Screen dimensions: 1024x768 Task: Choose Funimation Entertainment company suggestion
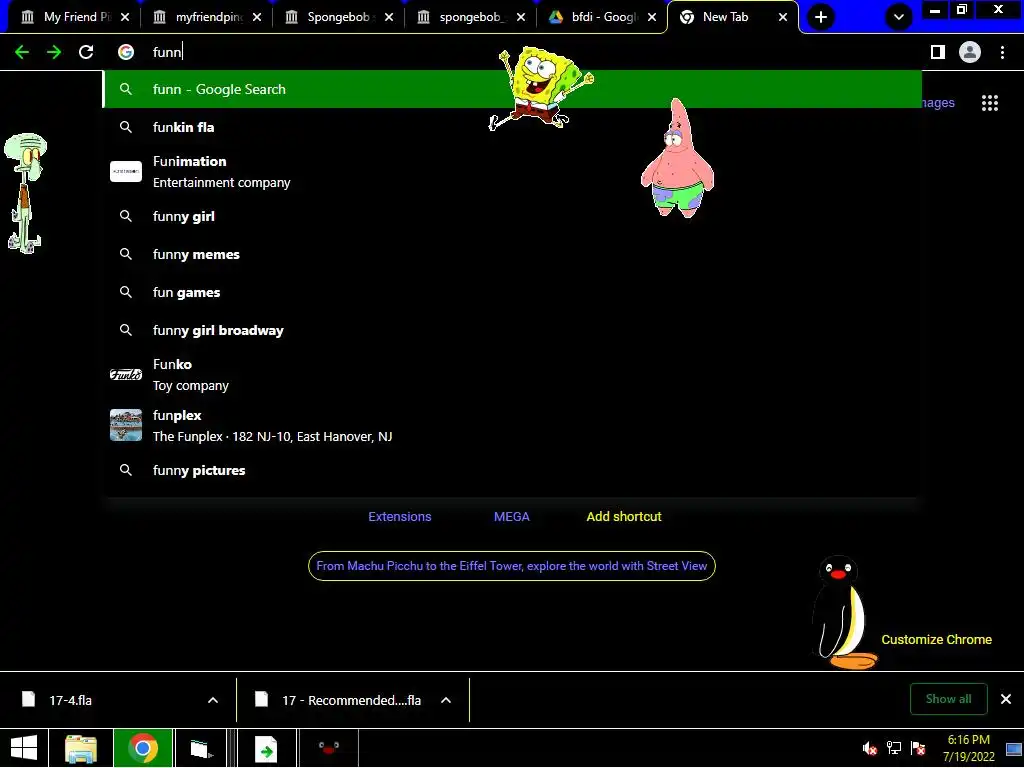(512, 172)
